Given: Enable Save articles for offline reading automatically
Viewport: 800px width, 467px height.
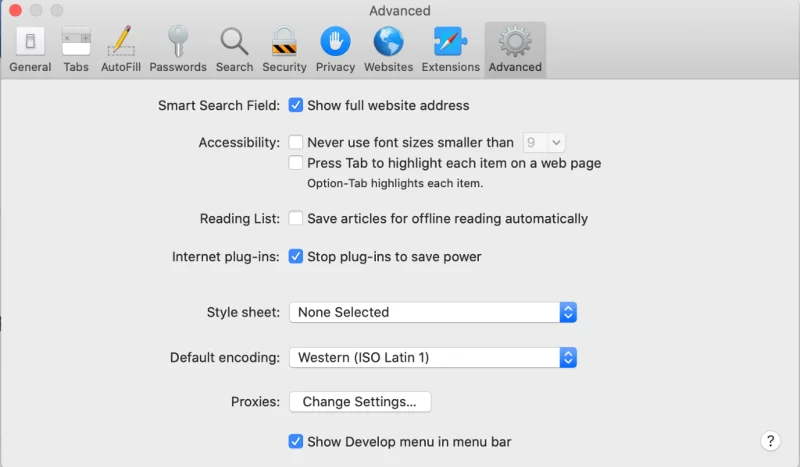Looking at the screenshot, I should coord(295,218).
